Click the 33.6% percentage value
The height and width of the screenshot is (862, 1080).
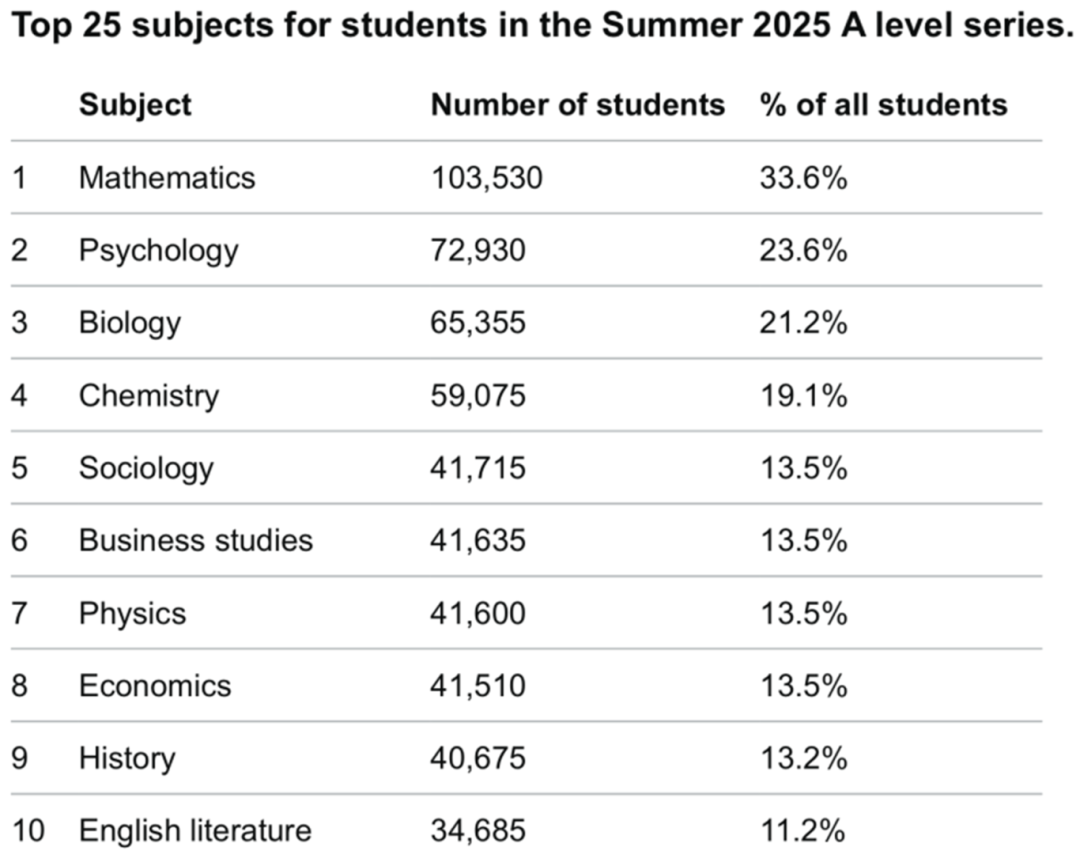coord(803,178)
